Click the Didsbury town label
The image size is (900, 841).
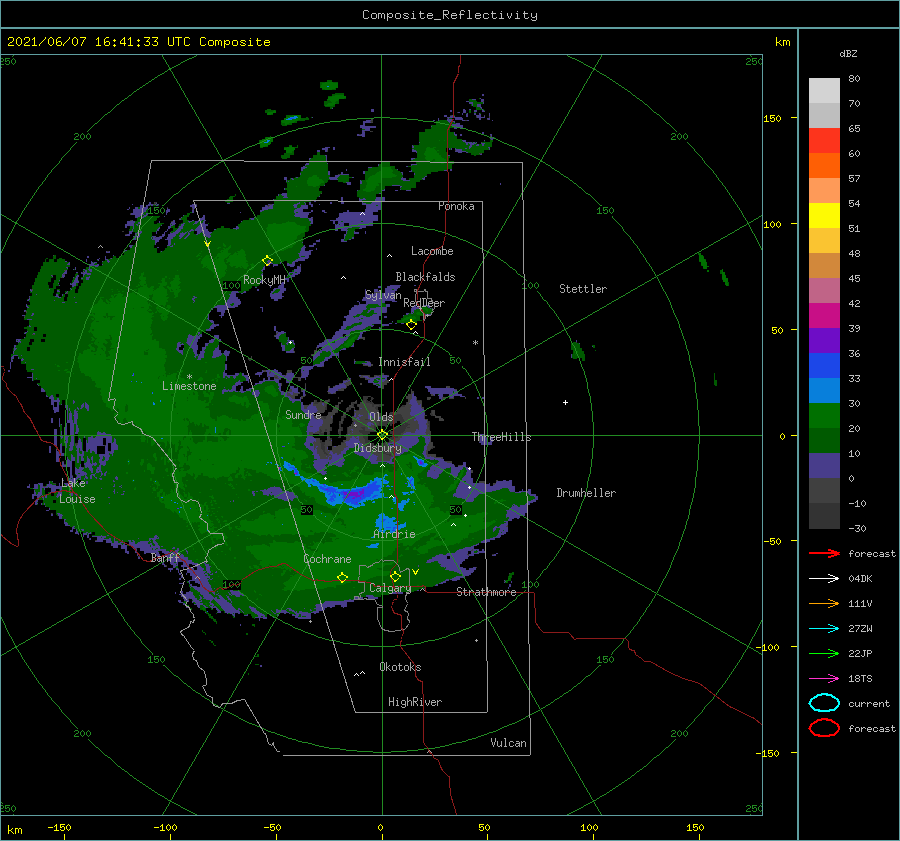(377, 448)
